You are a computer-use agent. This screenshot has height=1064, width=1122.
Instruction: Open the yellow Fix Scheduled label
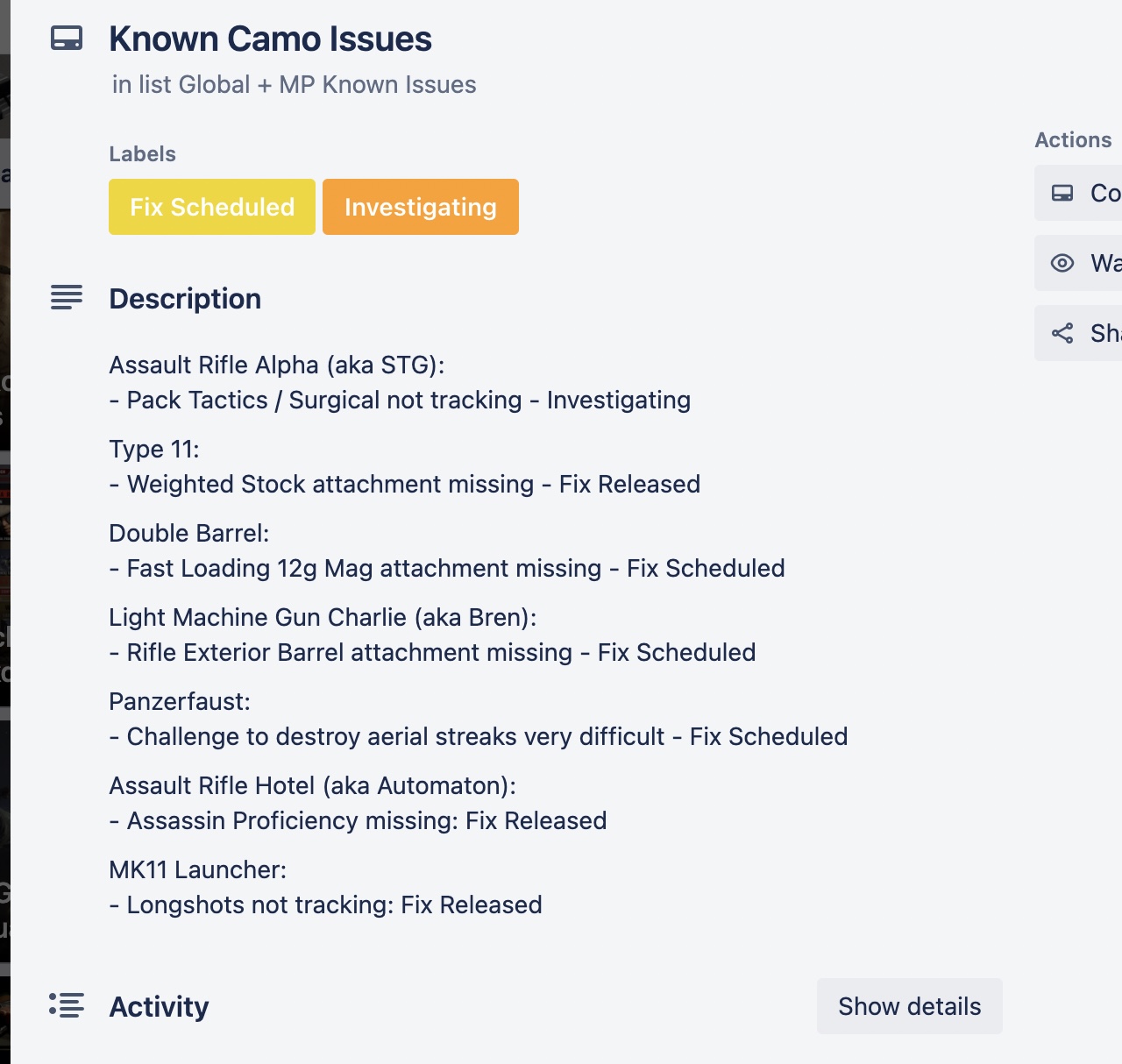pos(212,207)
